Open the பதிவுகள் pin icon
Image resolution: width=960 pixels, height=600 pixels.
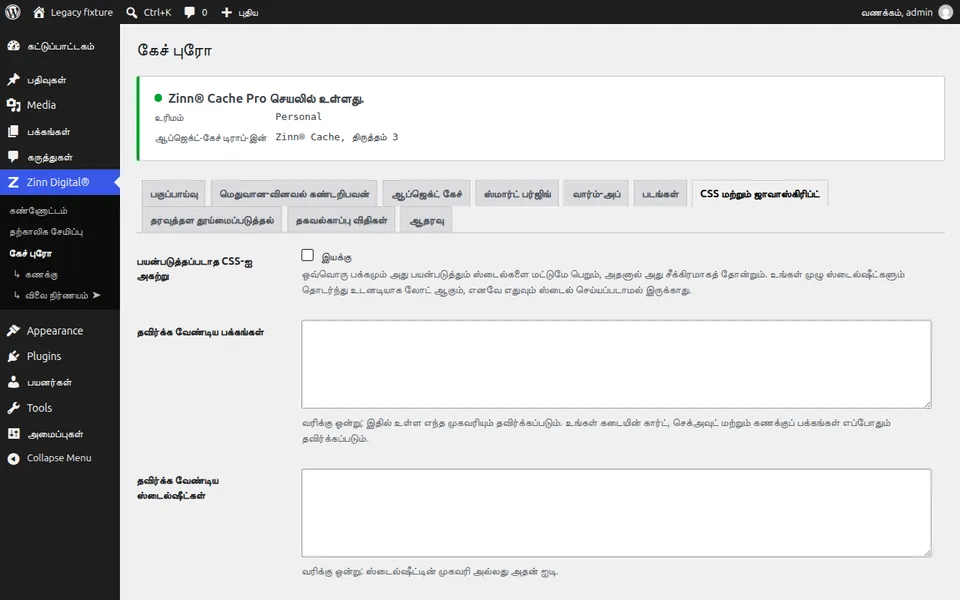(13, 80)
